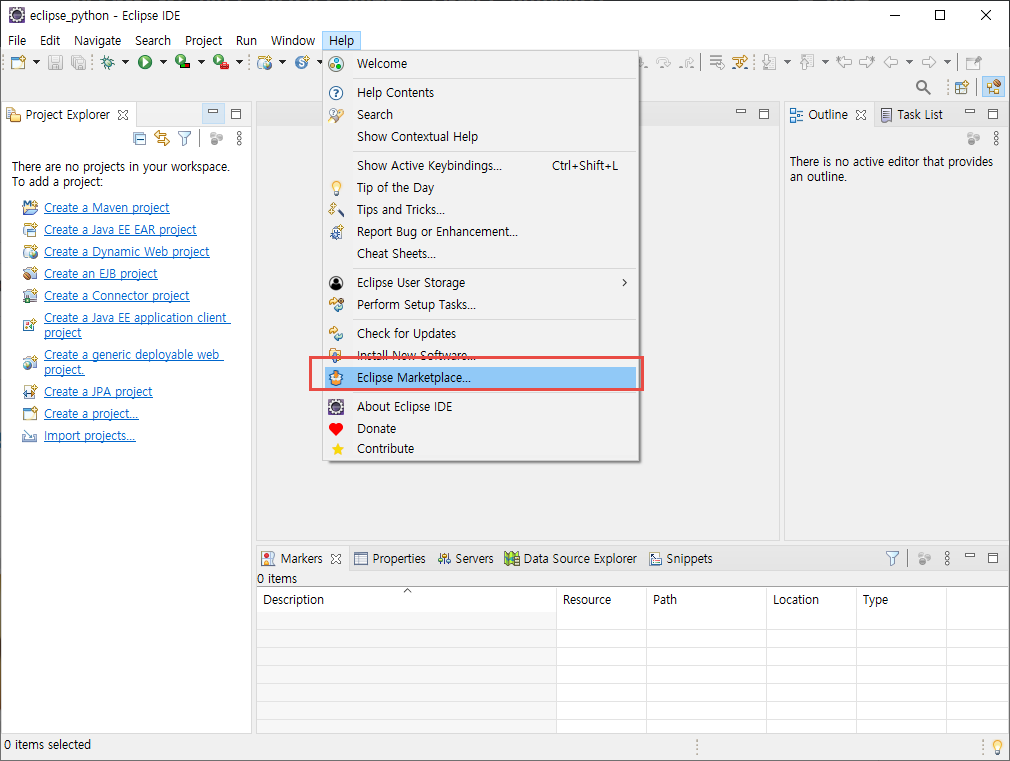Click the green Run button icon

(x=145, y=63)
